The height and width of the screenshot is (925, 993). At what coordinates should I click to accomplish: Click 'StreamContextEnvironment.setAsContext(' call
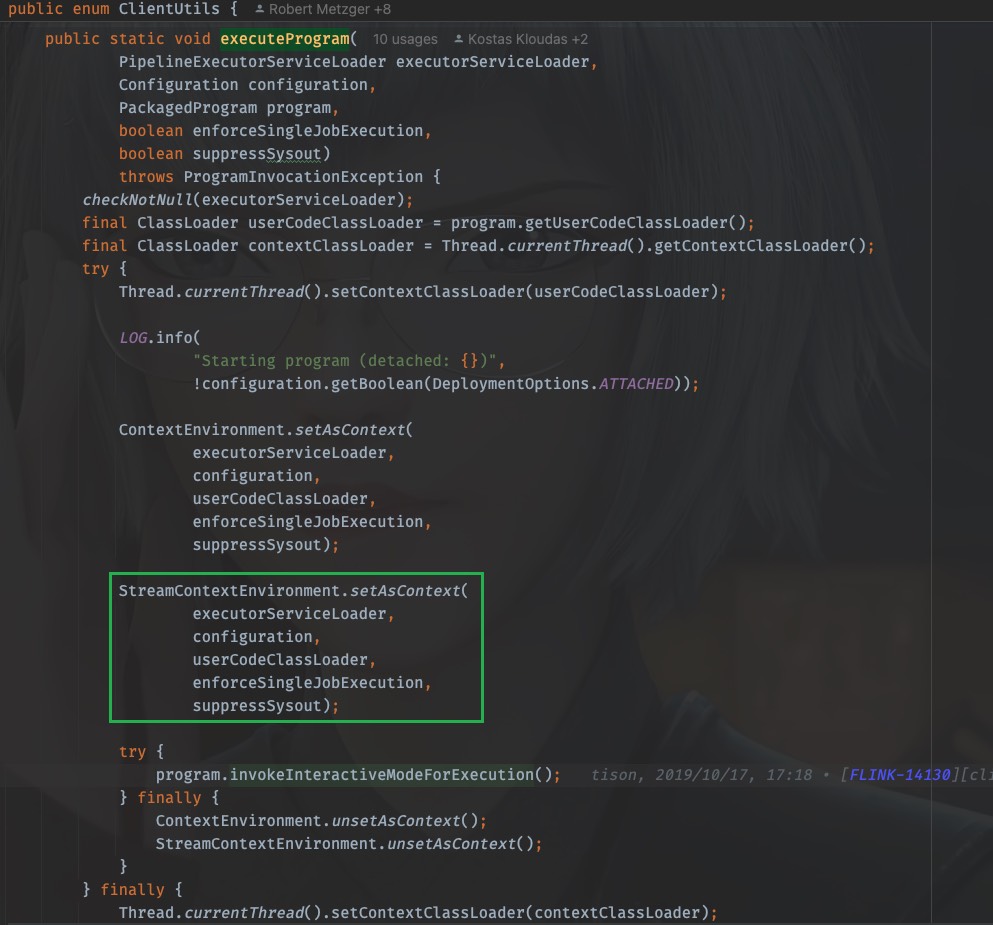[x=293, y=591]
